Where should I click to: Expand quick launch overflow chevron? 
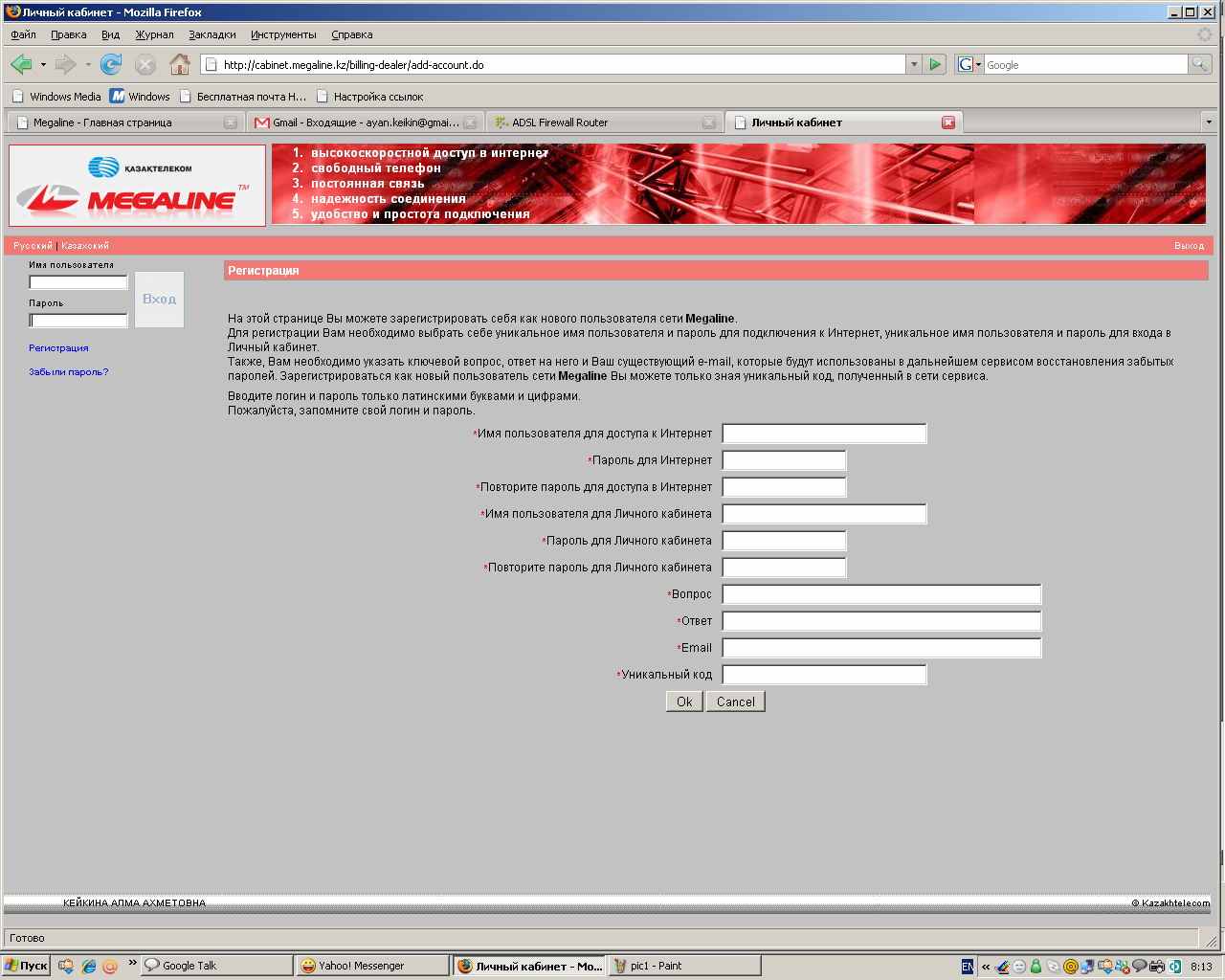[132, 963]
